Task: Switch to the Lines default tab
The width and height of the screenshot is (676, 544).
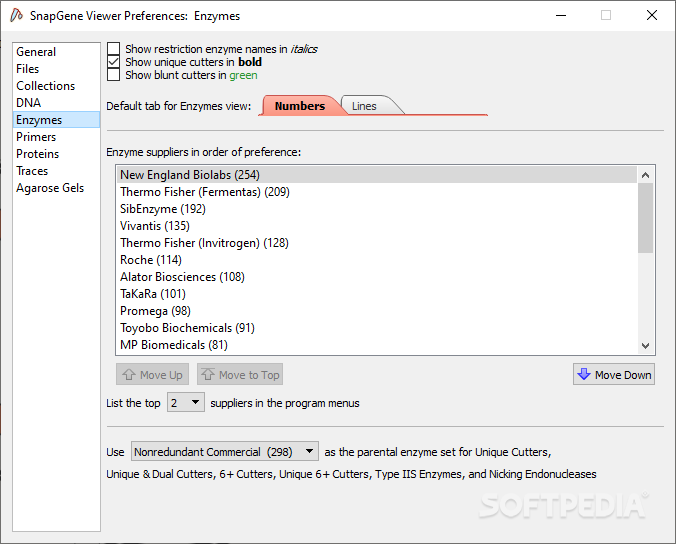Action: click(364, 106)
